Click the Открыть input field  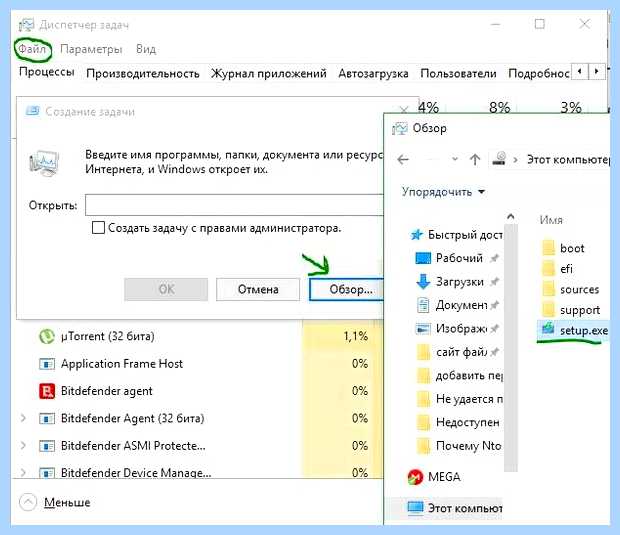pos(234,205)
